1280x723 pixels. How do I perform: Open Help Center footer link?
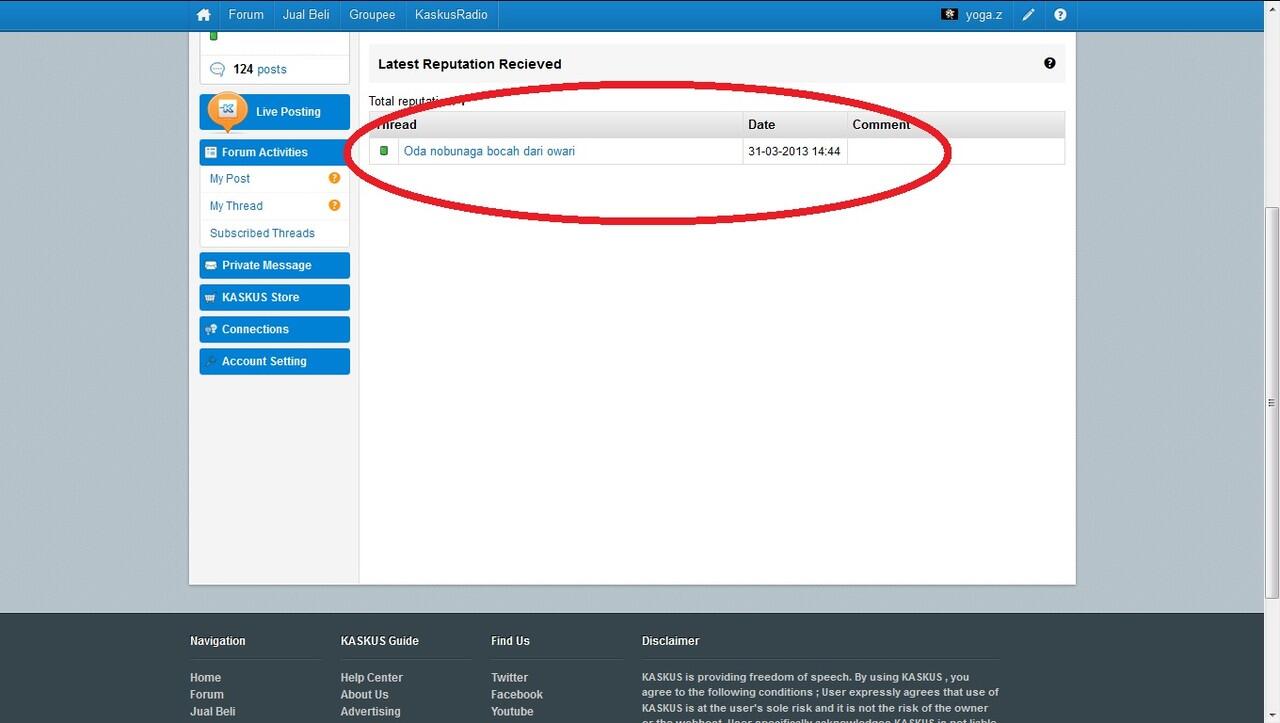click(372, 677)
